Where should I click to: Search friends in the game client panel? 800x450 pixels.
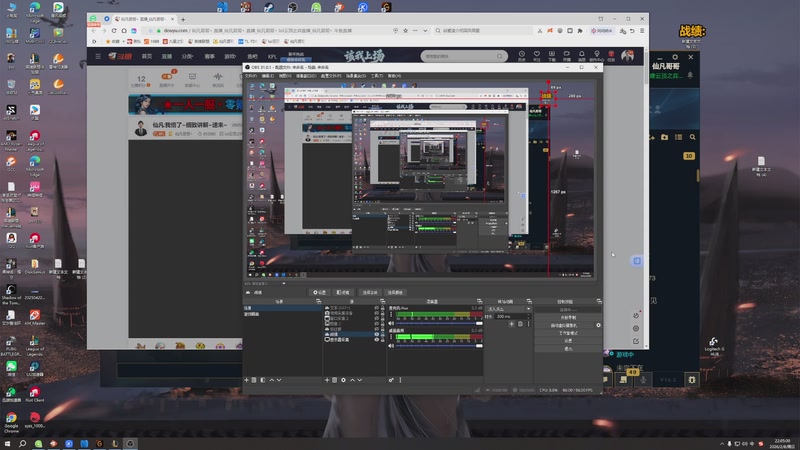692,137
